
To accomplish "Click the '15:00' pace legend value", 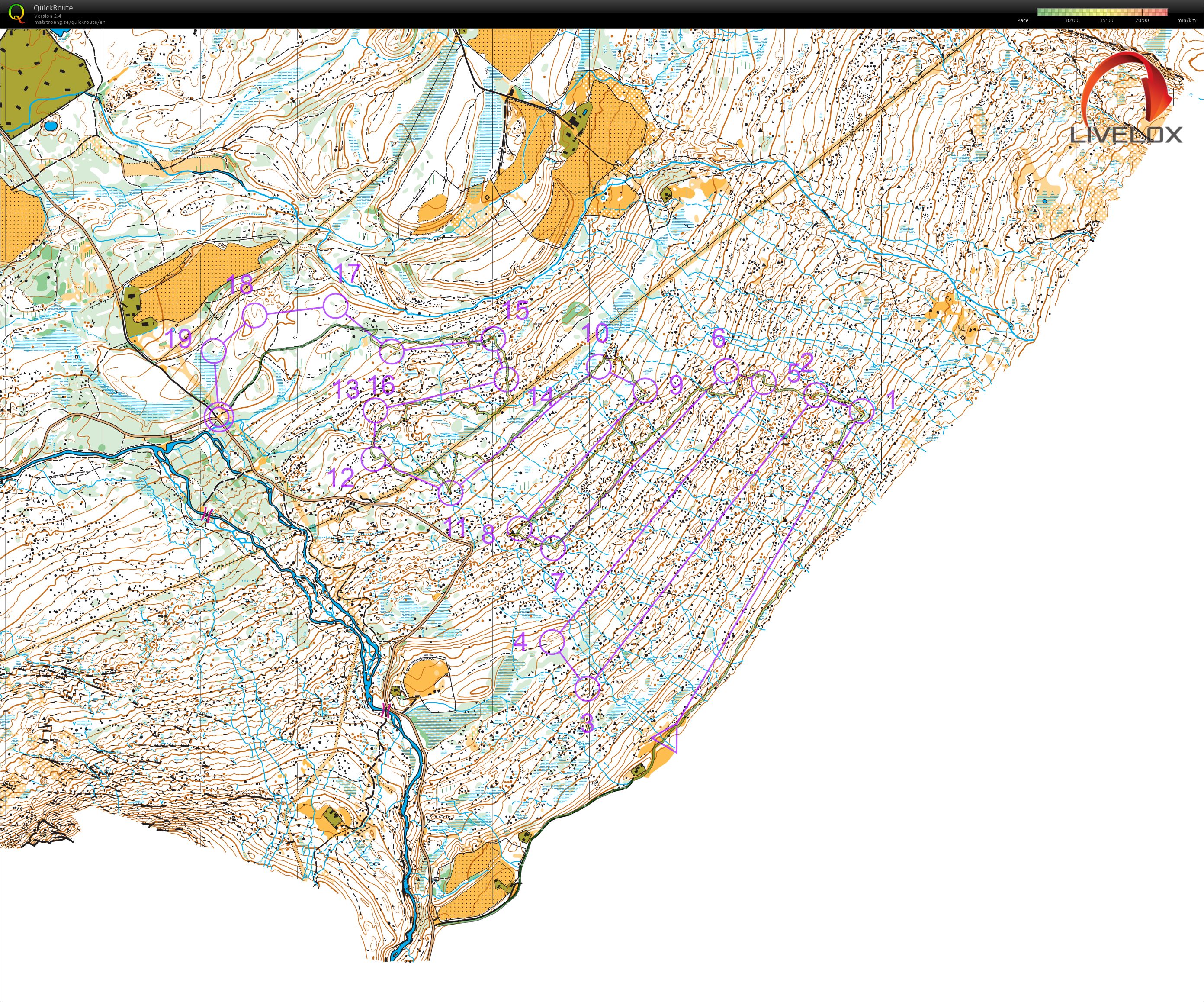I will (1107, 20).
